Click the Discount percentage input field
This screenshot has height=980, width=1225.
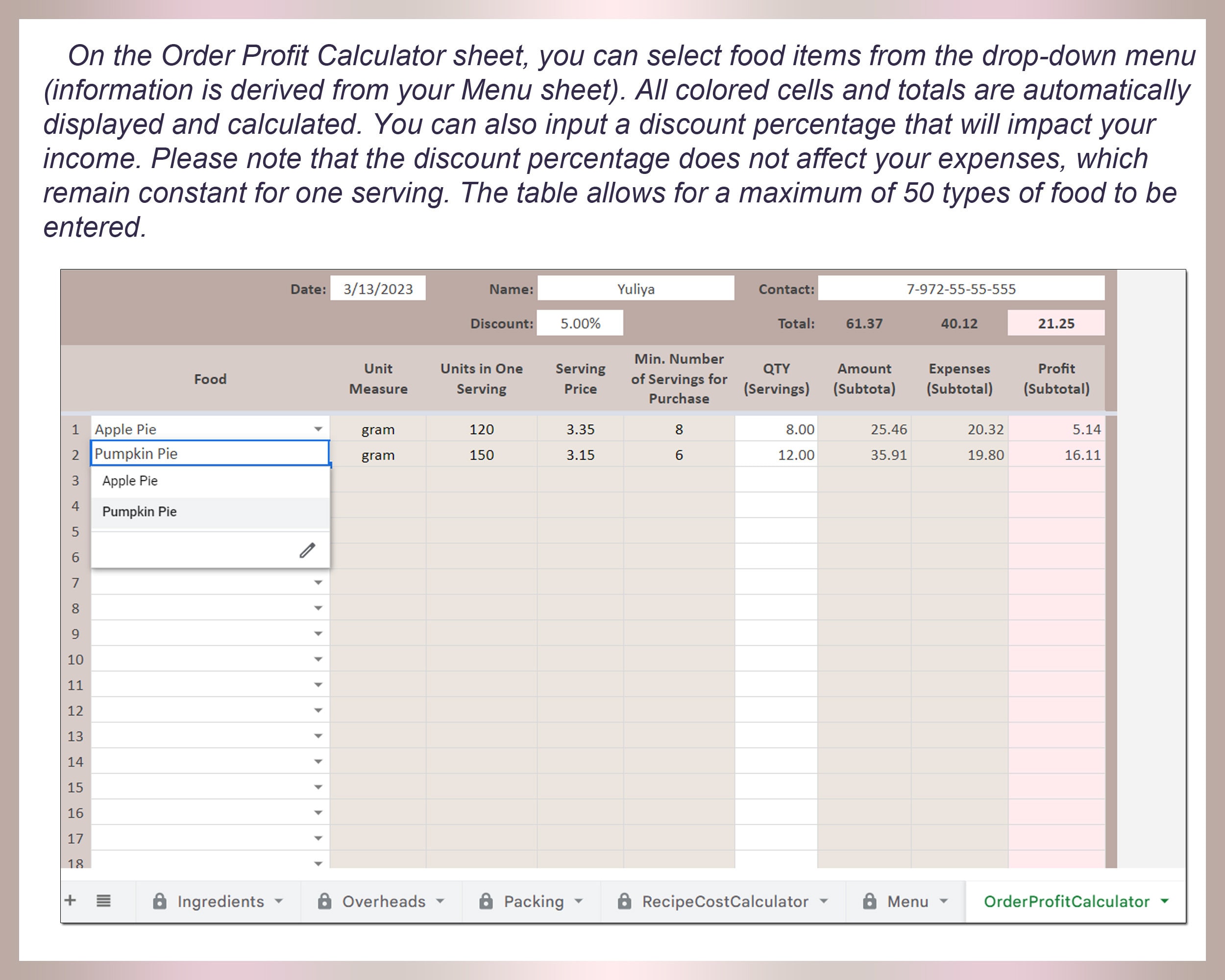580,323
